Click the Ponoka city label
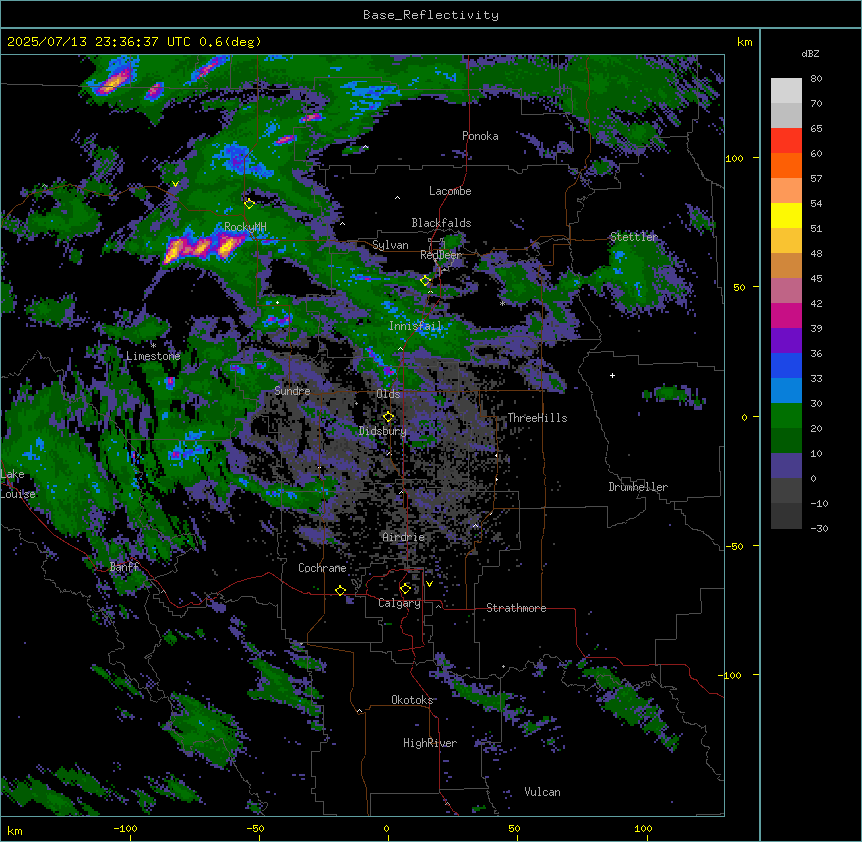The height and width of the screenshot is (842, 862). pos(480,136)
